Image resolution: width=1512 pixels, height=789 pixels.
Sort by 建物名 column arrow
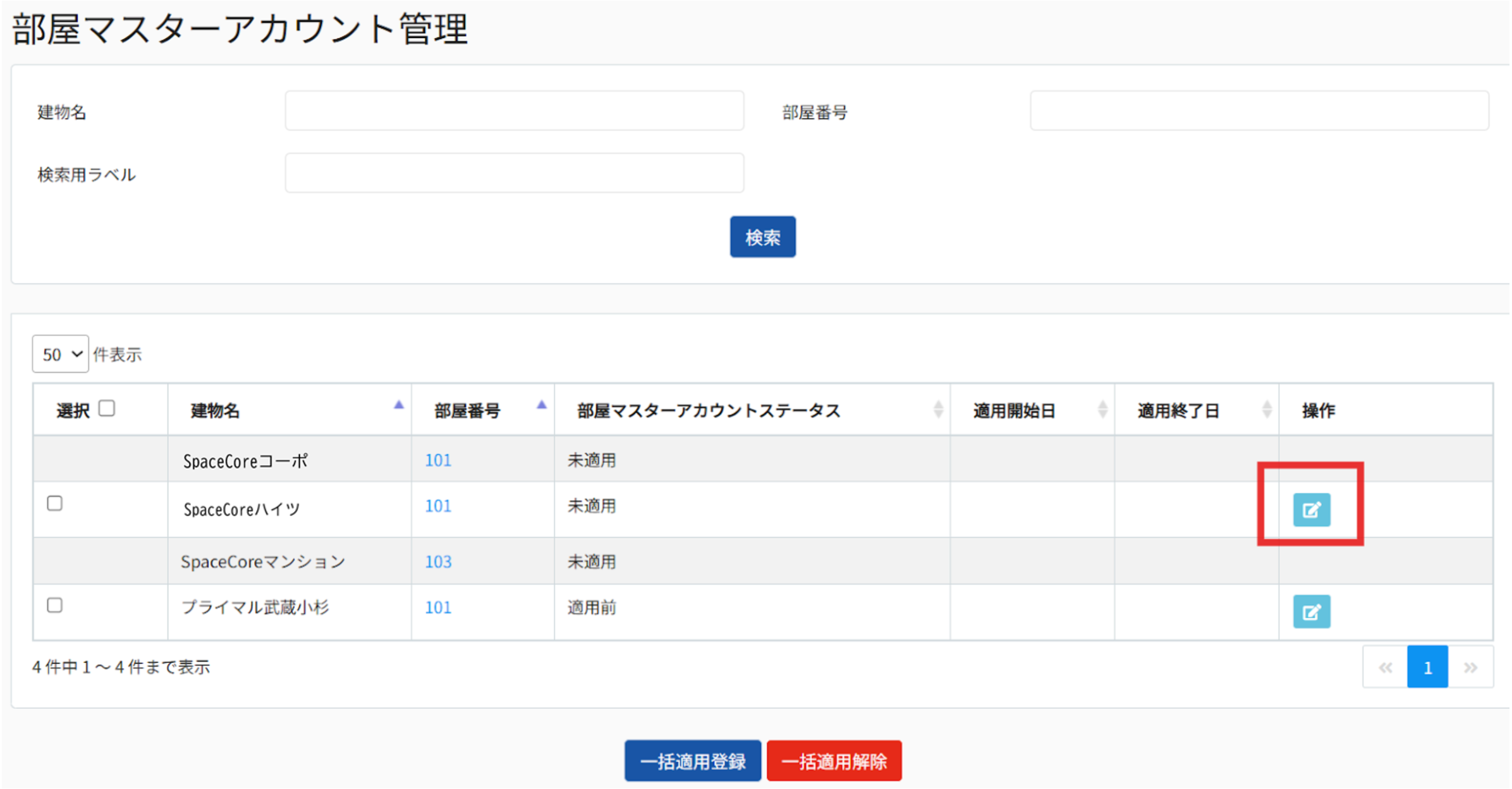pyautogui.click(x=398, y=405)
